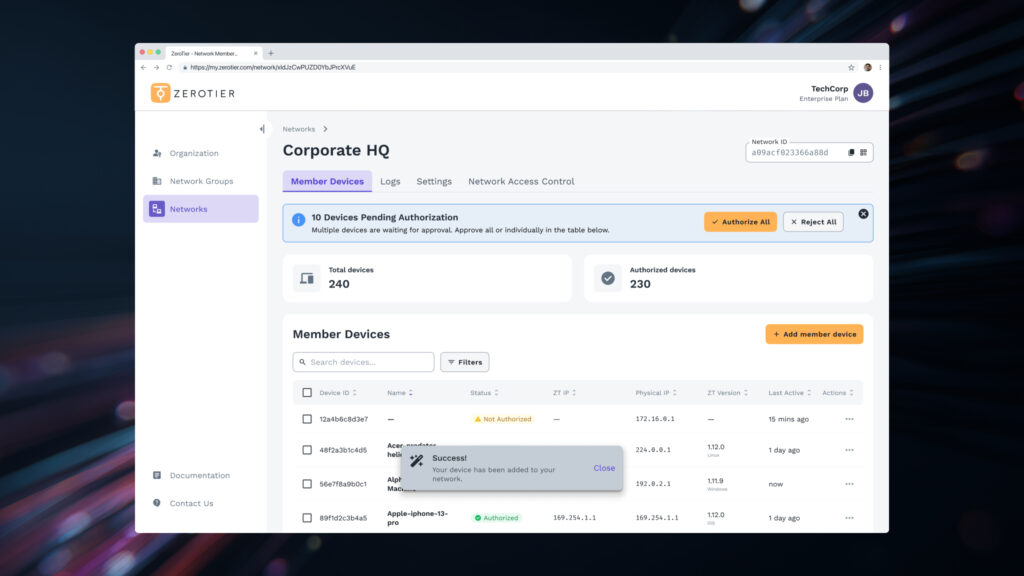Collapse the left sidebar with the arrow

tap(262, 128)
